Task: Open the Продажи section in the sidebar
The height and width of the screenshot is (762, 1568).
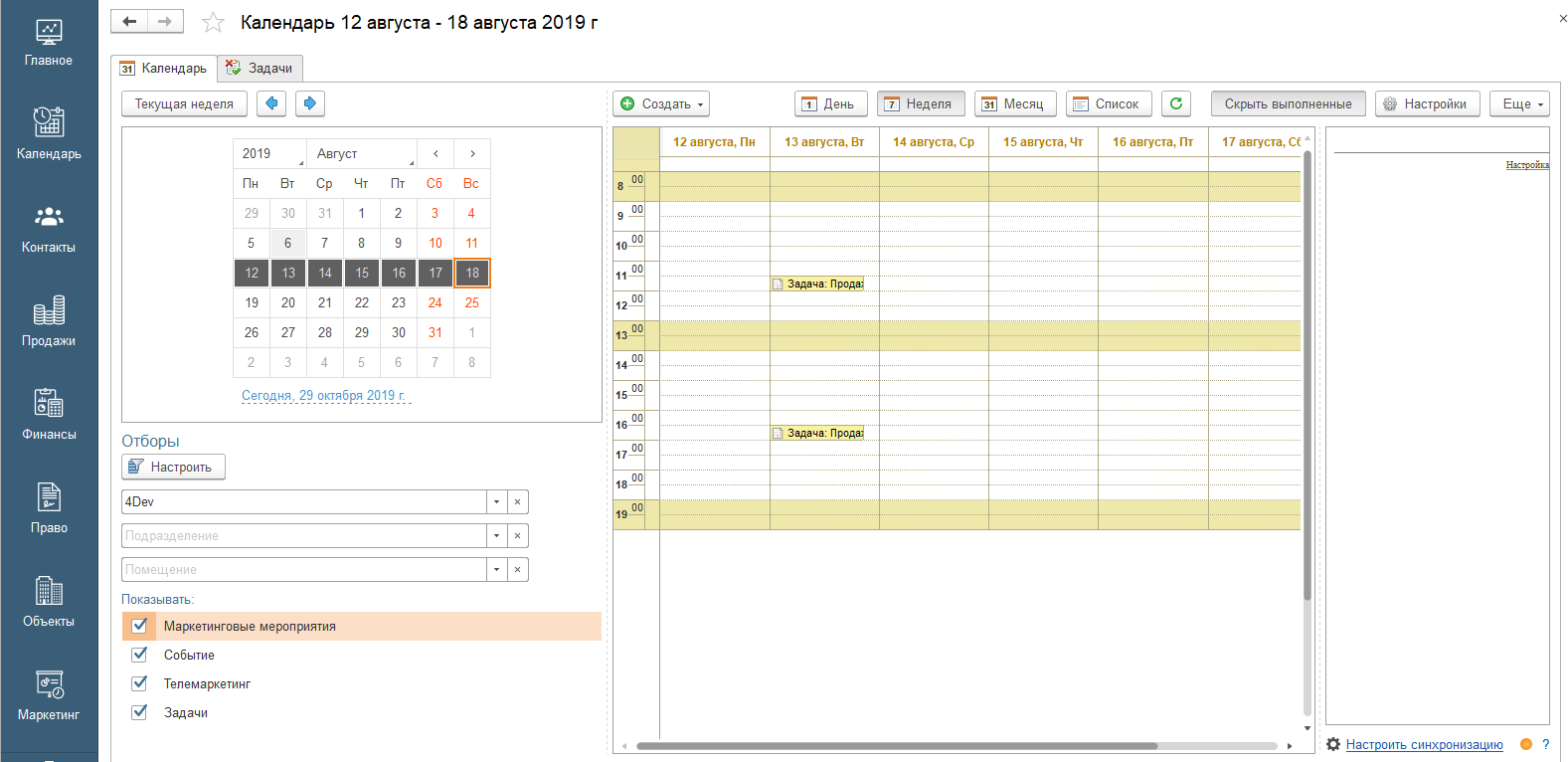Action: [x=49, y=321]
